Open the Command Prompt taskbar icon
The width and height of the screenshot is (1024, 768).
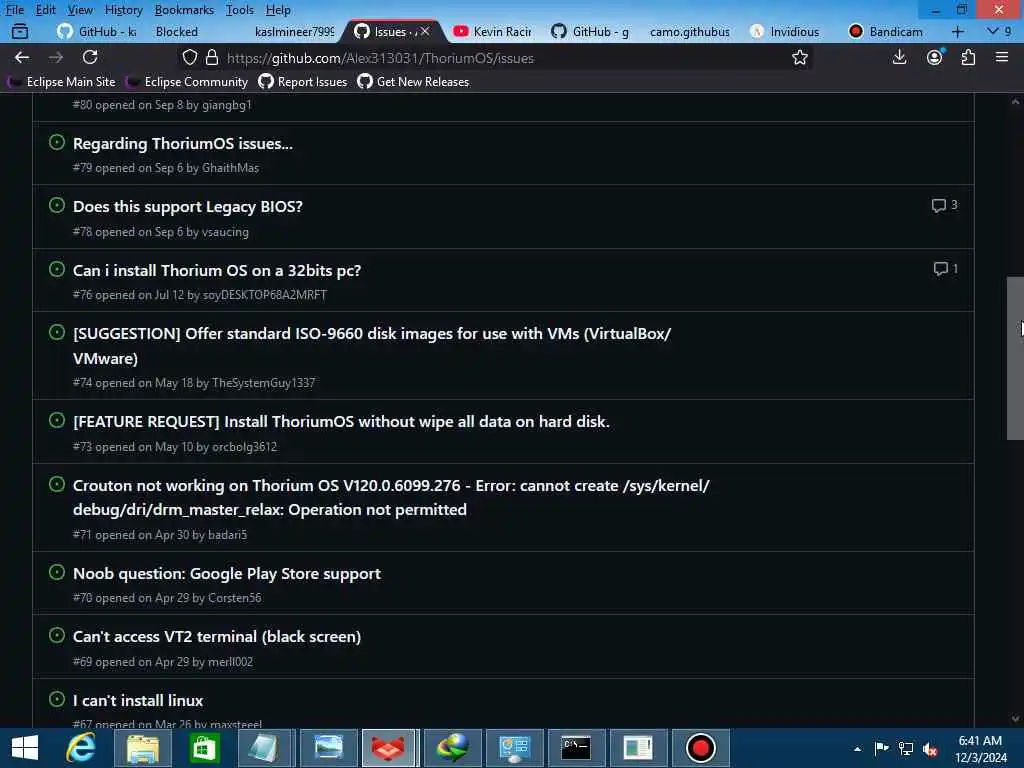576,748
